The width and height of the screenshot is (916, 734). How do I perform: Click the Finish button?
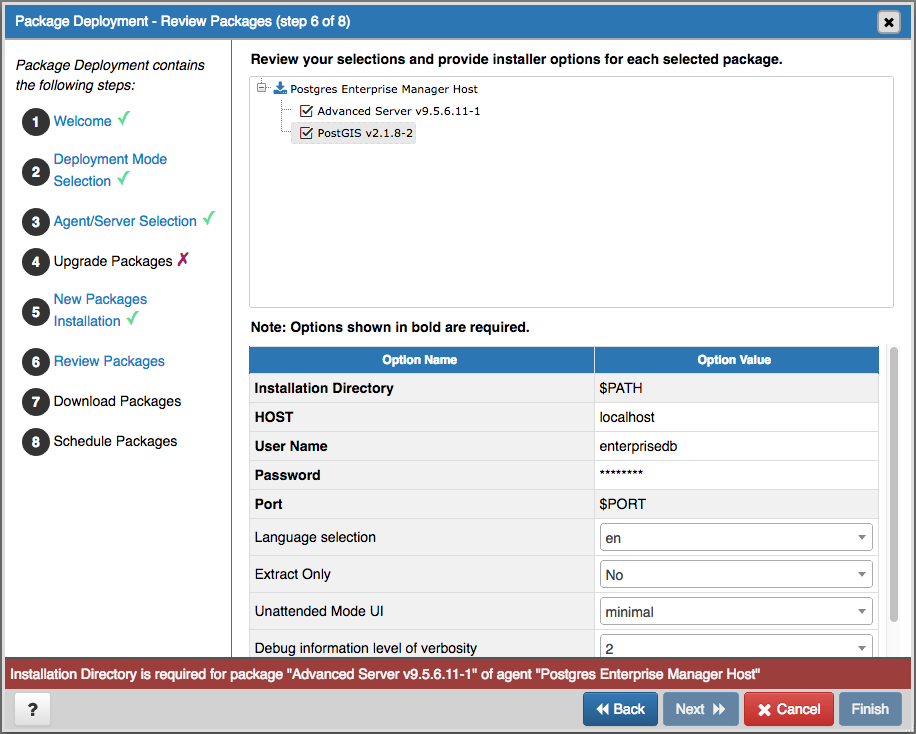click(x=870, y=709)
